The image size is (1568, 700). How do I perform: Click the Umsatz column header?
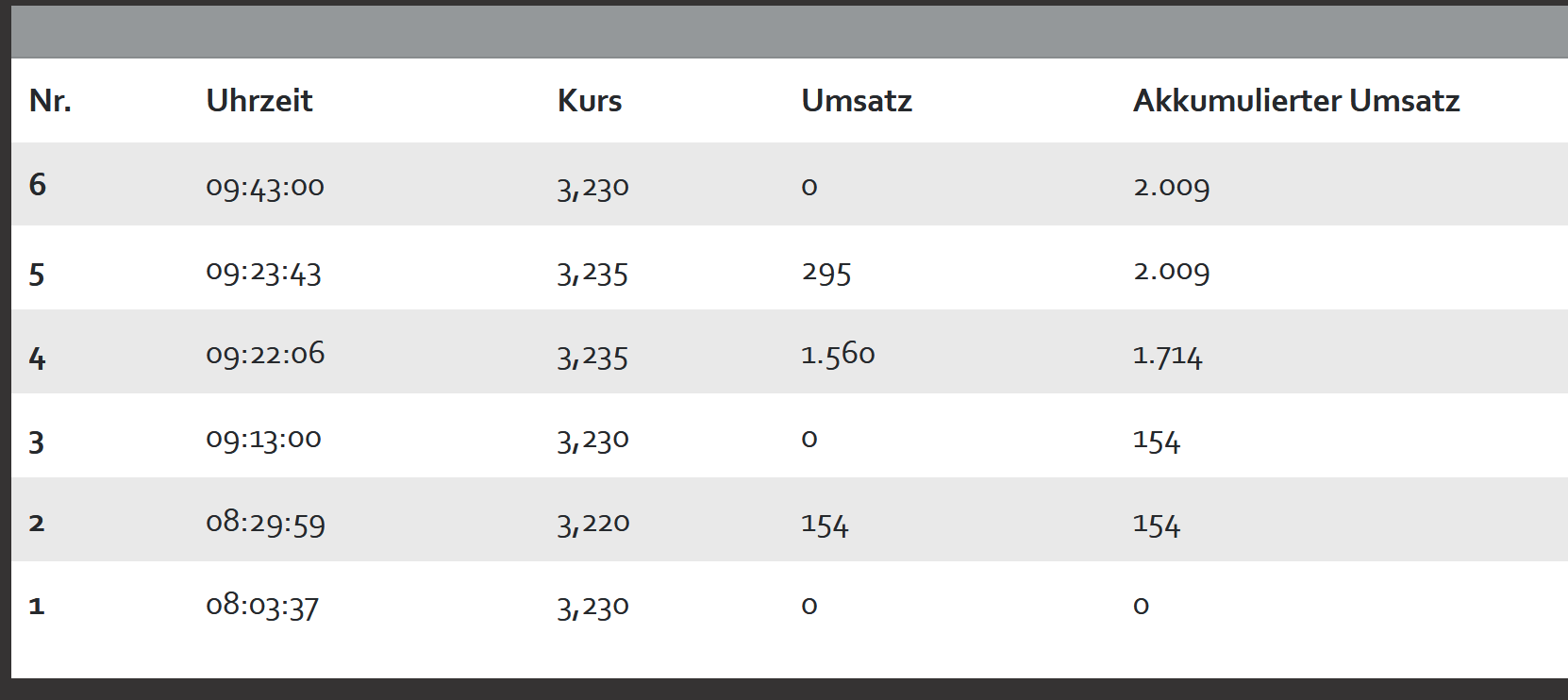pos(857,101)
